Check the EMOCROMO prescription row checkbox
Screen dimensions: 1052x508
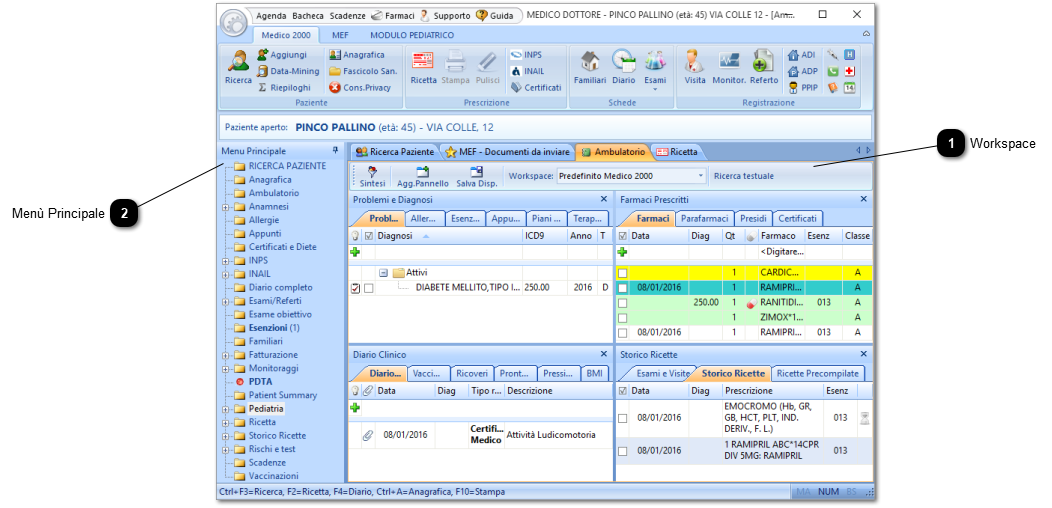tap(623, 418)
